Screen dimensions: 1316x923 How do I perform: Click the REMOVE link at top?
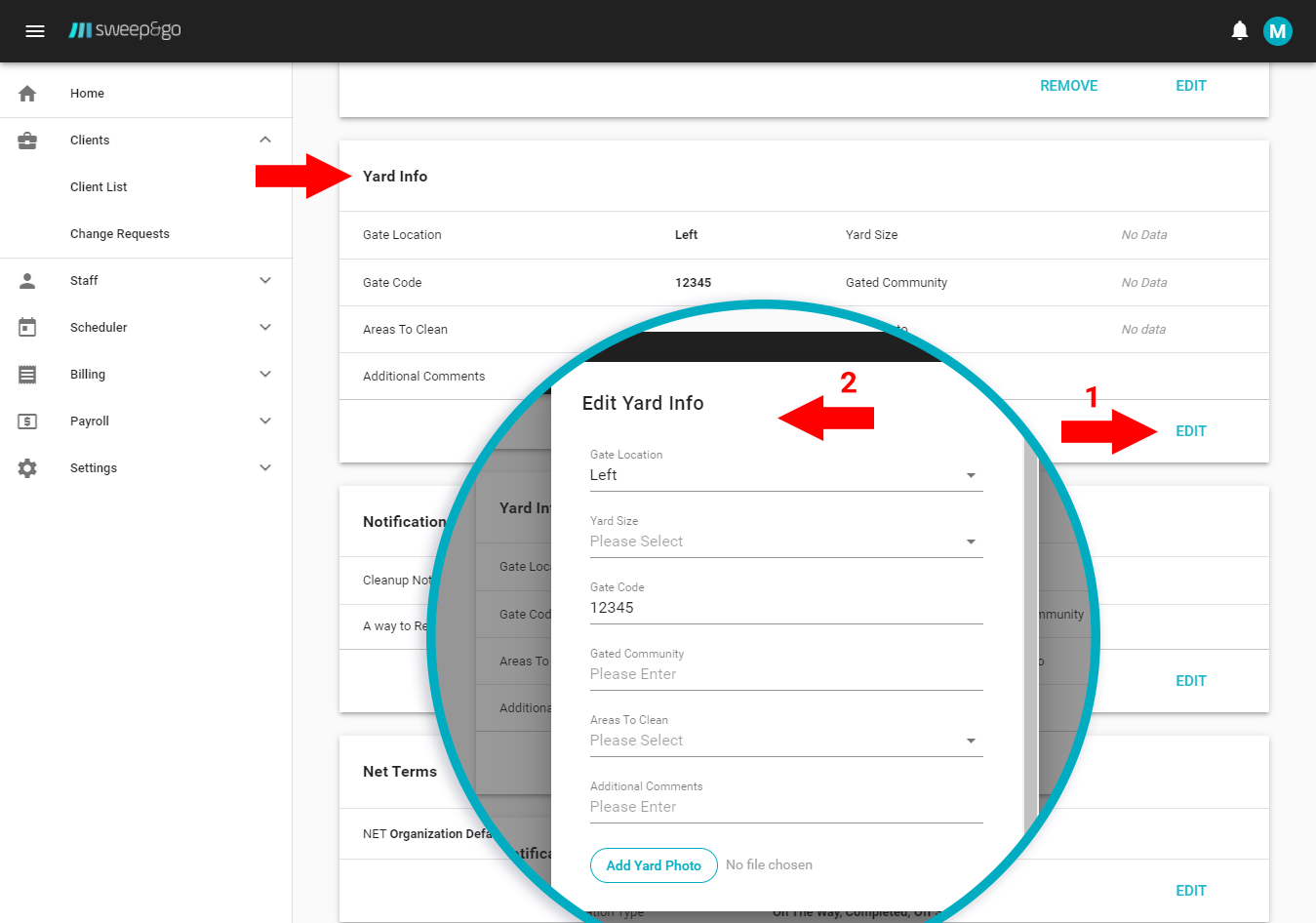point(1068,86)
